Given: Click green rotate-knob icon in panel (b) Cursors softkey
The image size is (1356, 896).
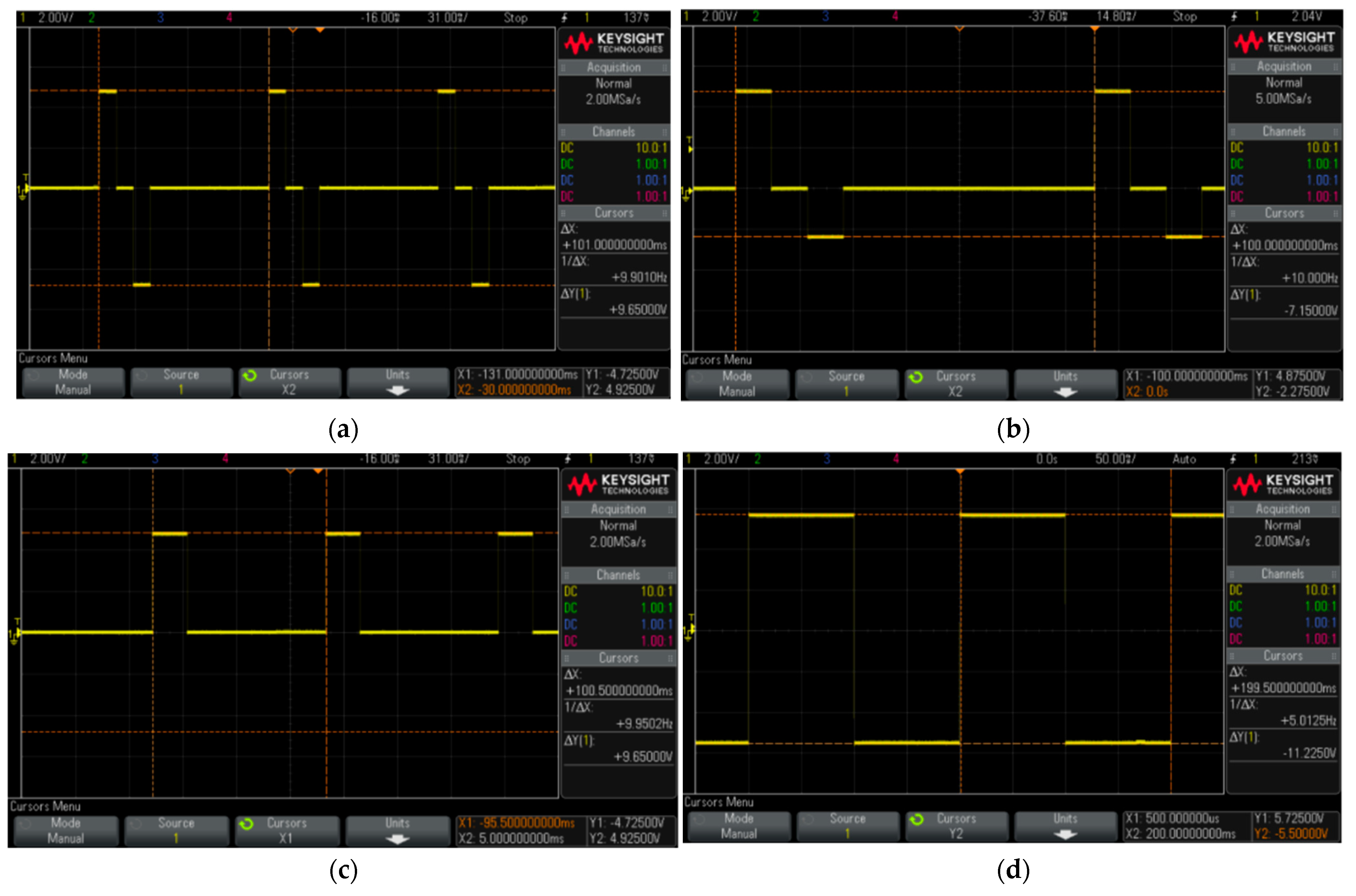Looking at the screenshot, I should 915,378.
